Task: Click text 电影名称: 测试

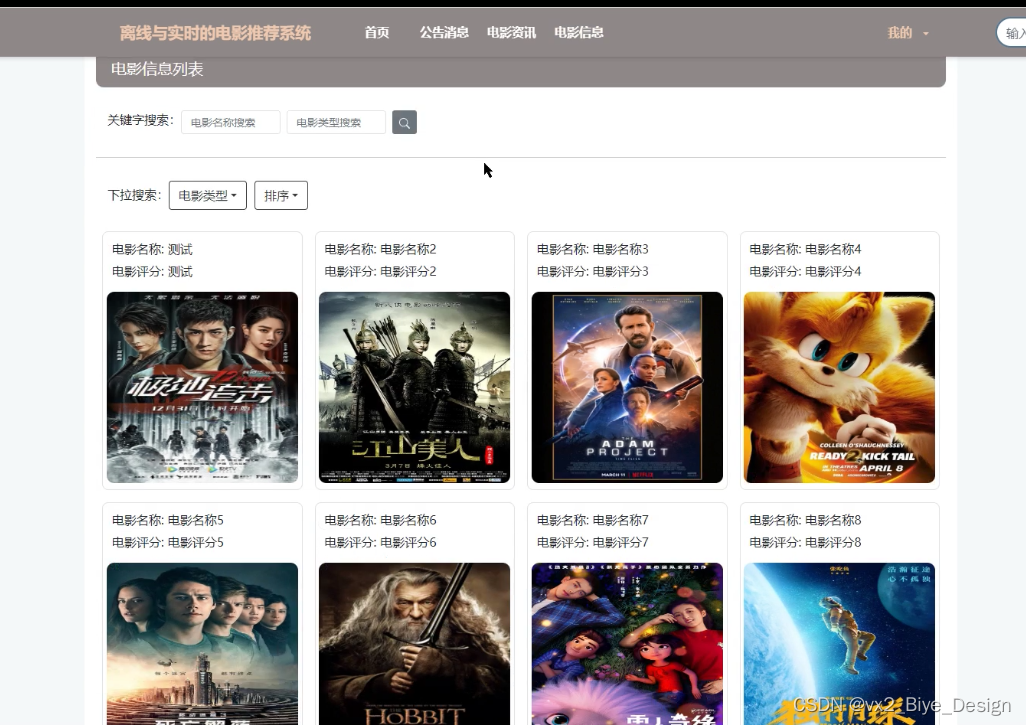Action: click(x=152, y=249)
